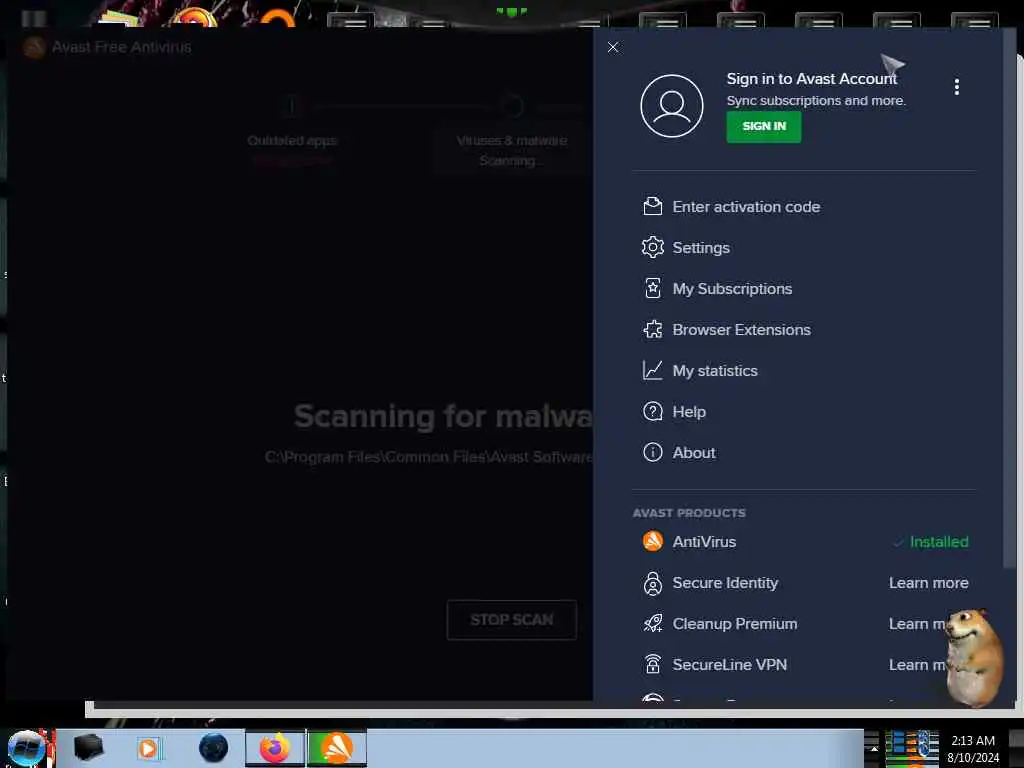
Task: Click the My statistics chart icon
Action: (x=652, y=370)
